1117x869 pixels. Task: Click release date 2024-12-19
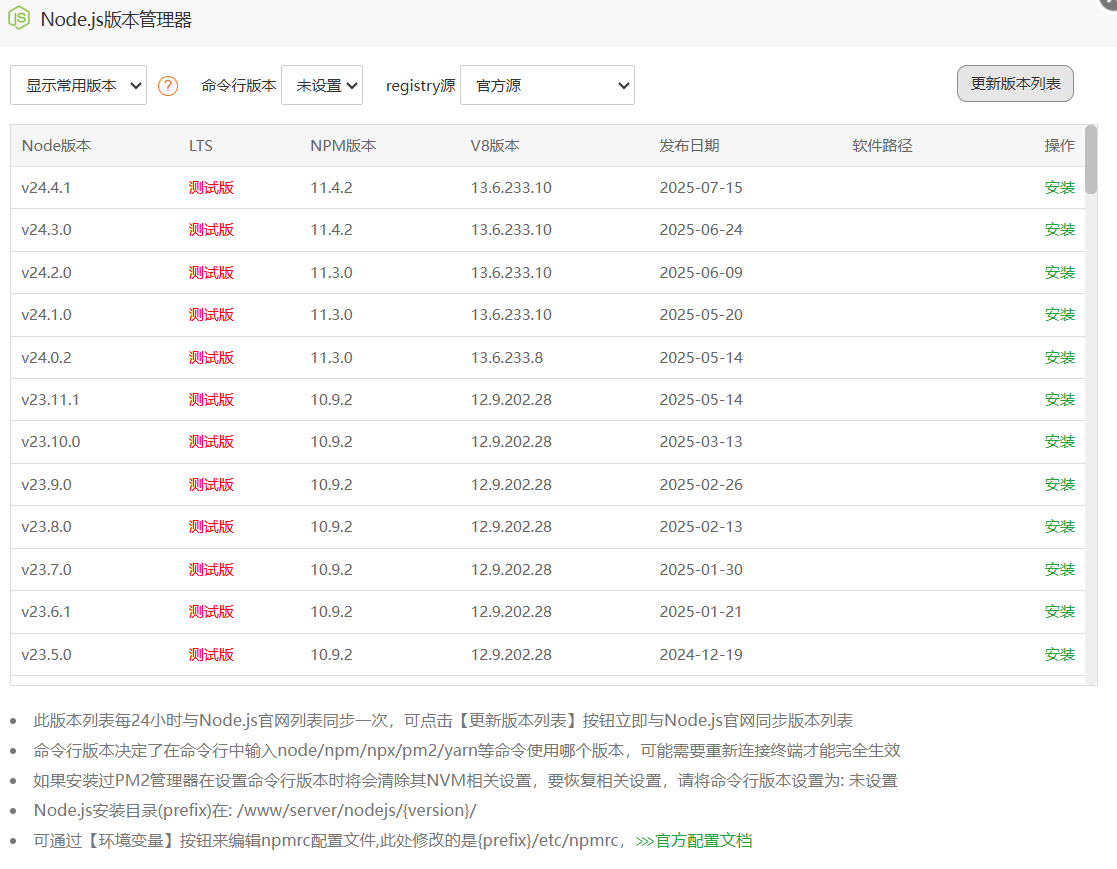click(x=701, y=654)
